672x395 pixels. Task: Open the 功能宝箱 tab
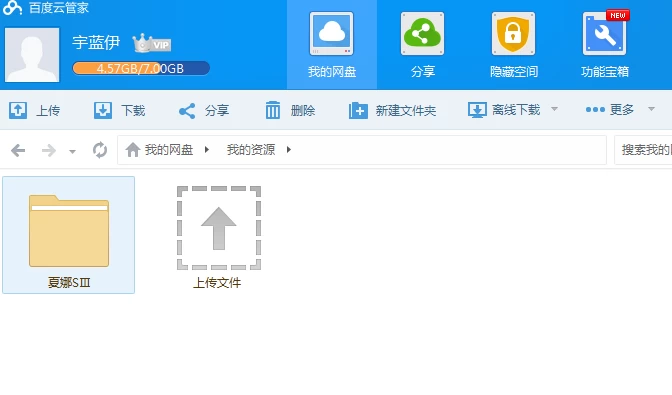(604, 45)
